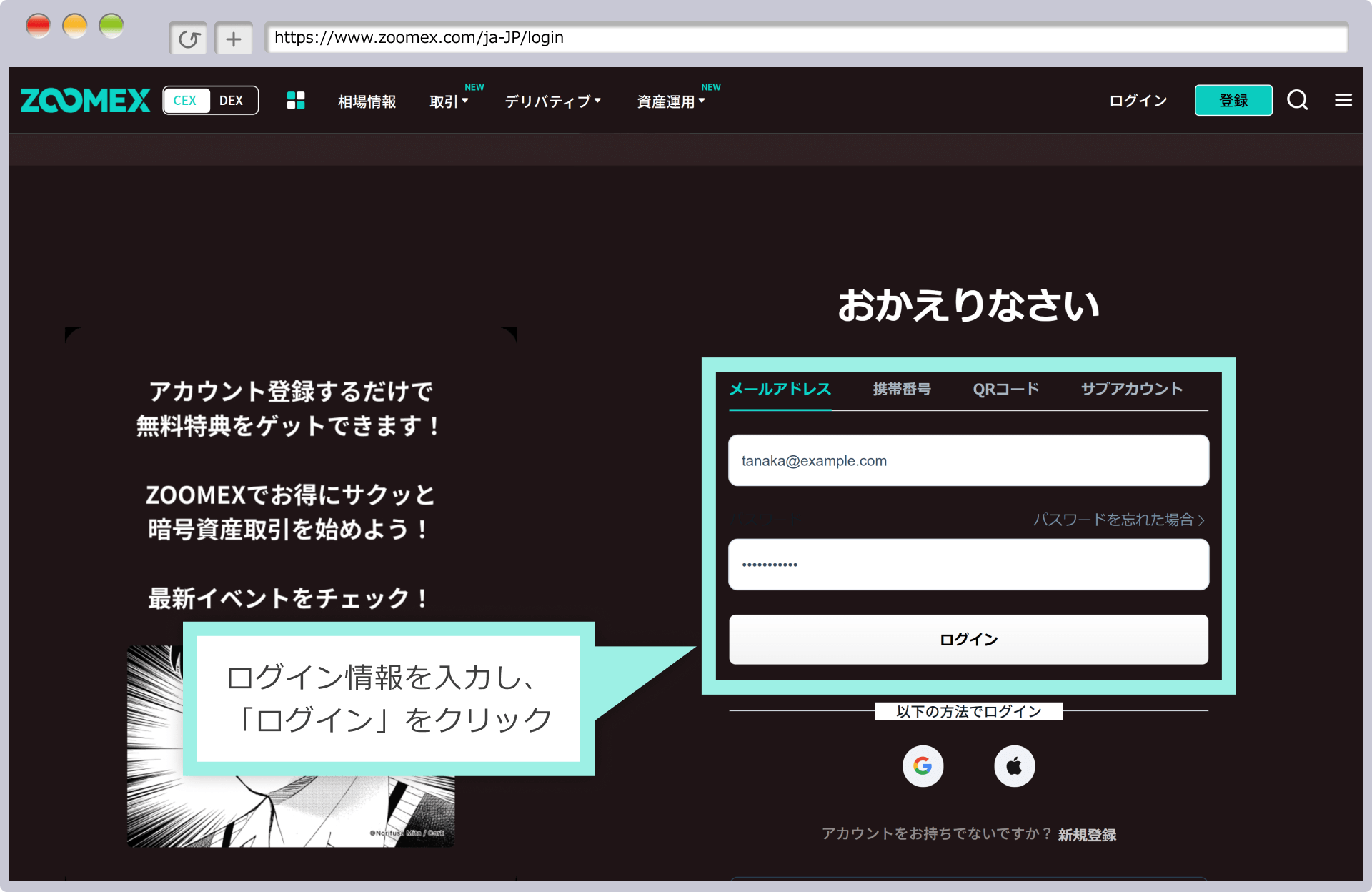1372x892 pixels.
Task: Select the メールアドレス login tab
Action: click(780, 390)
